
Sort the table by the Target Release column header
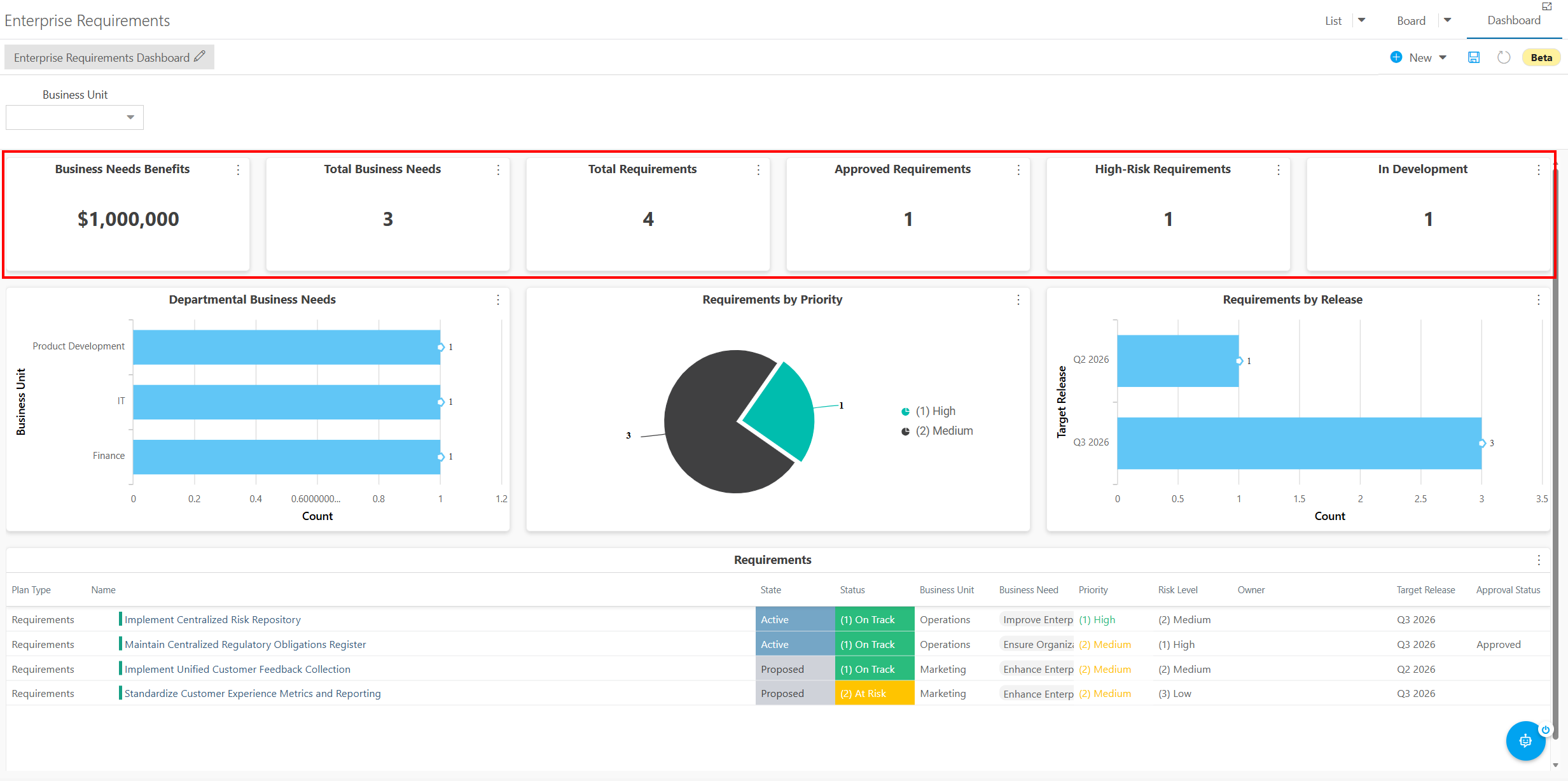1426,590
